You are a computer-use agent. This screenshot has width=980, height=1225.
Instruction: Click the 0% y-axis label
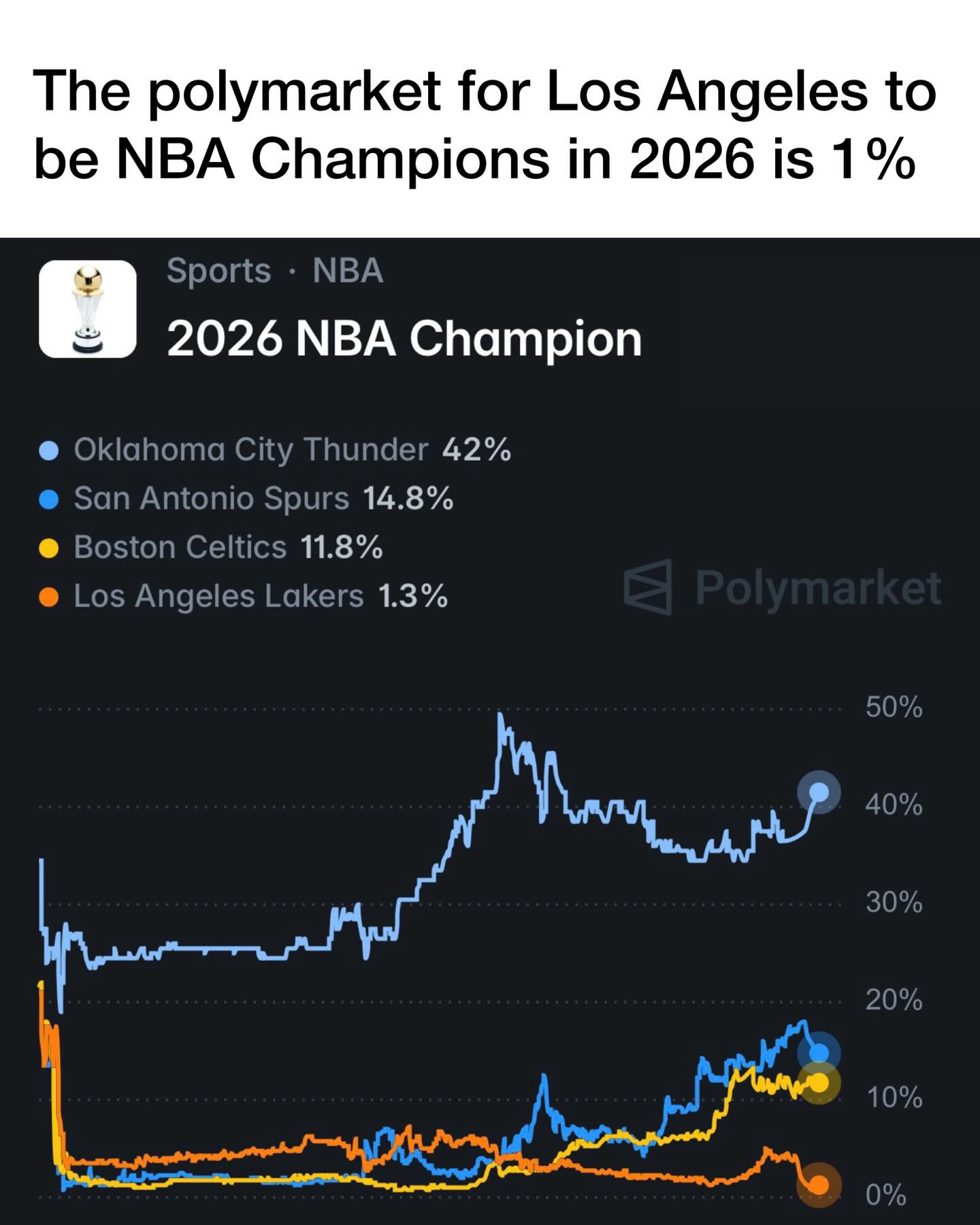point(885,1195)
